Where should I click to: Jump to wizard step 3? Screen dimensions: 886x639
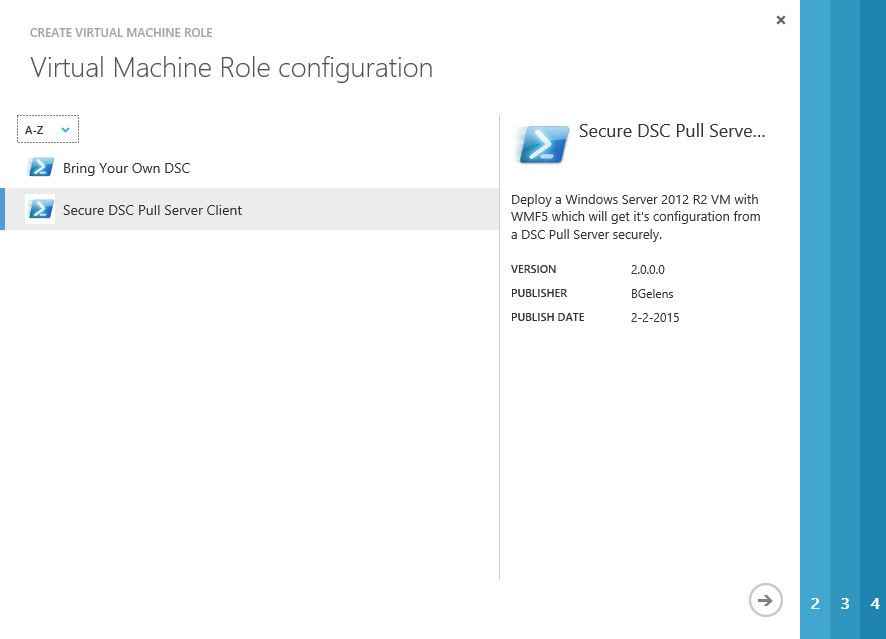(845, 604)
